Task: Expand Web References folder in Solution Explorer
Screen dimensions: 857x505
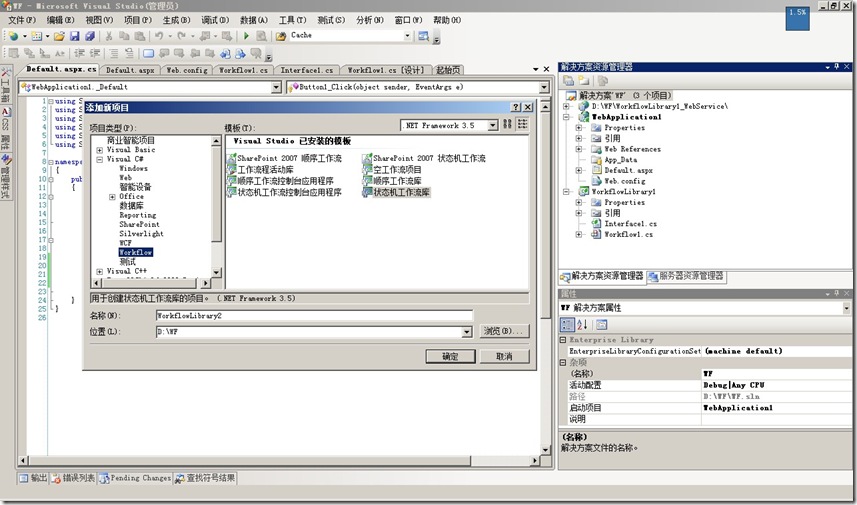Action: coord(579,149)
